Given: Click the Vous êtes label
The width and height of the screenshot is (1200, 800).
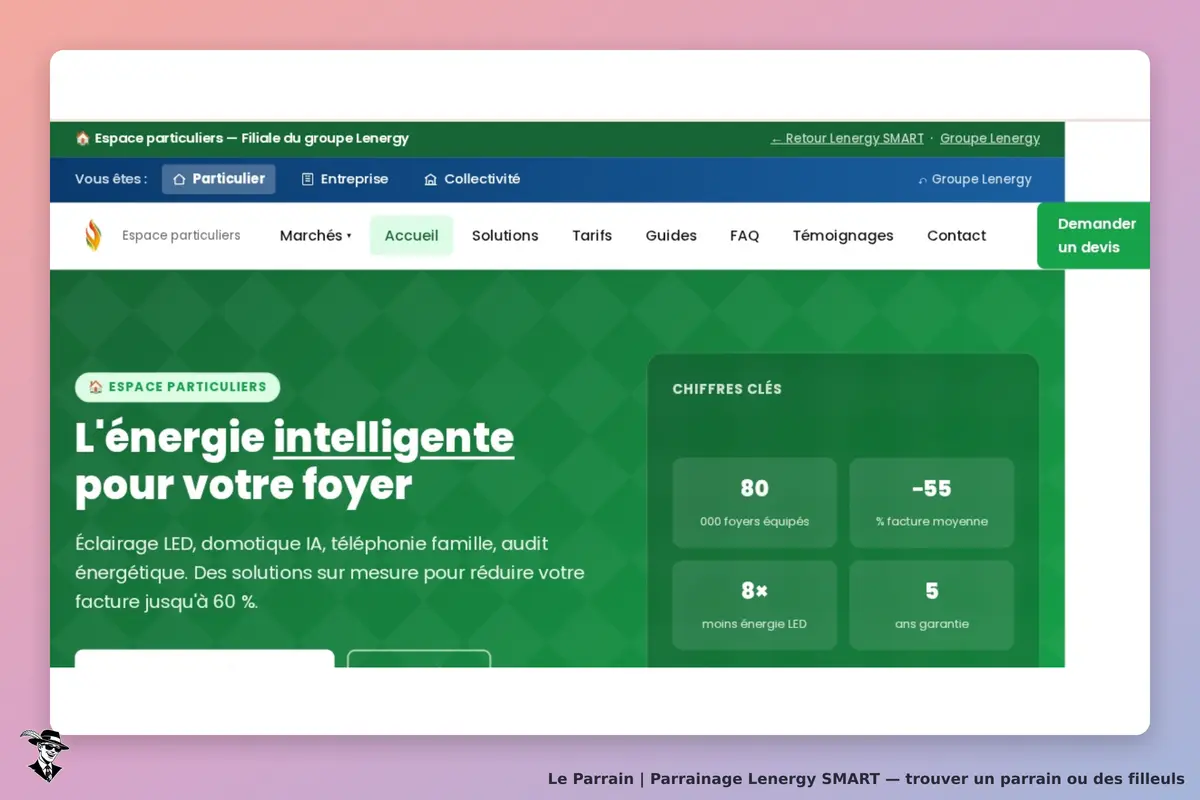Looking at the screenshot, I should click(111, 179).
